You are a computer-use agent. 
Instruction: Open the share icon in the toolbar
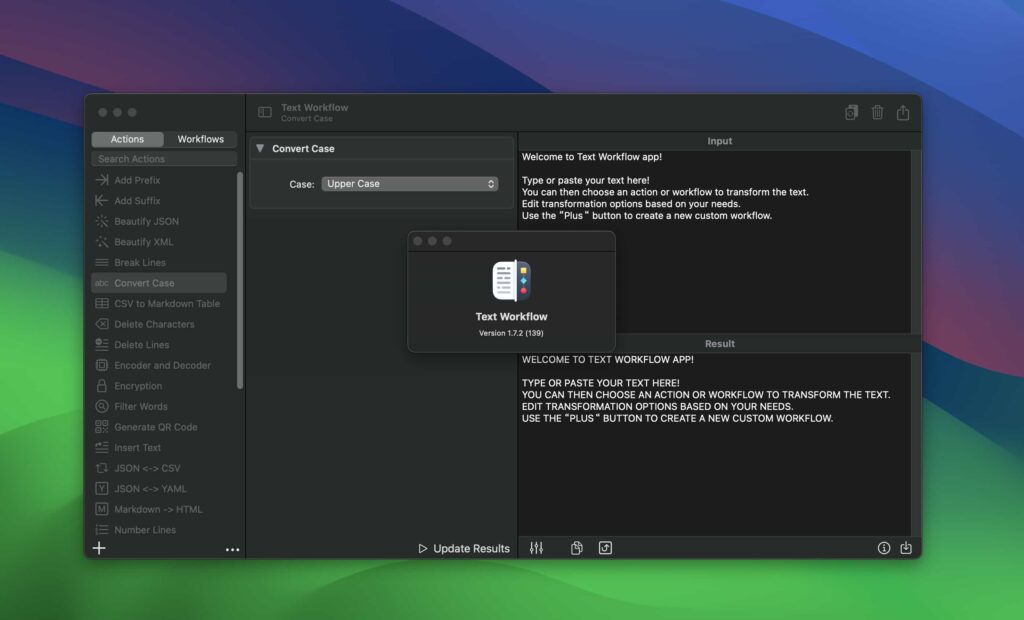[903, 113]
